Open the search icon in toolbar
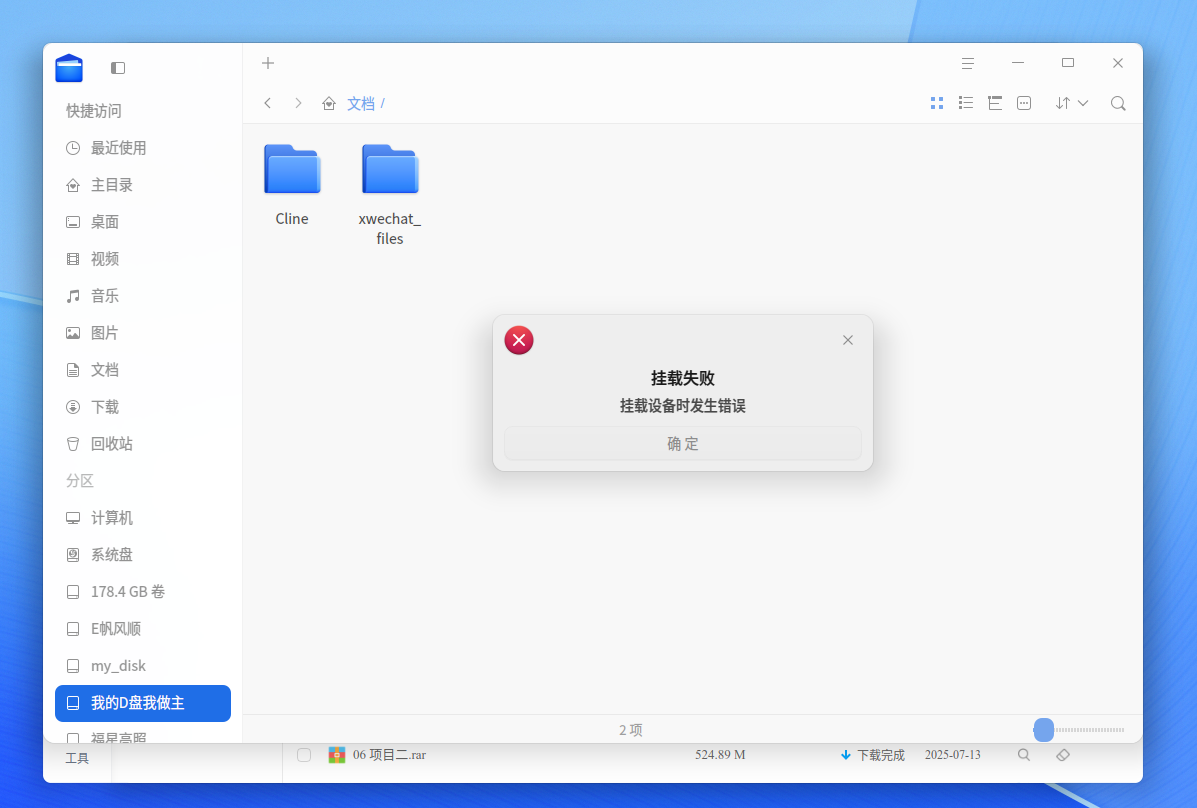This screenshot has width=1197, height=808. click(x=1118, y=103)
